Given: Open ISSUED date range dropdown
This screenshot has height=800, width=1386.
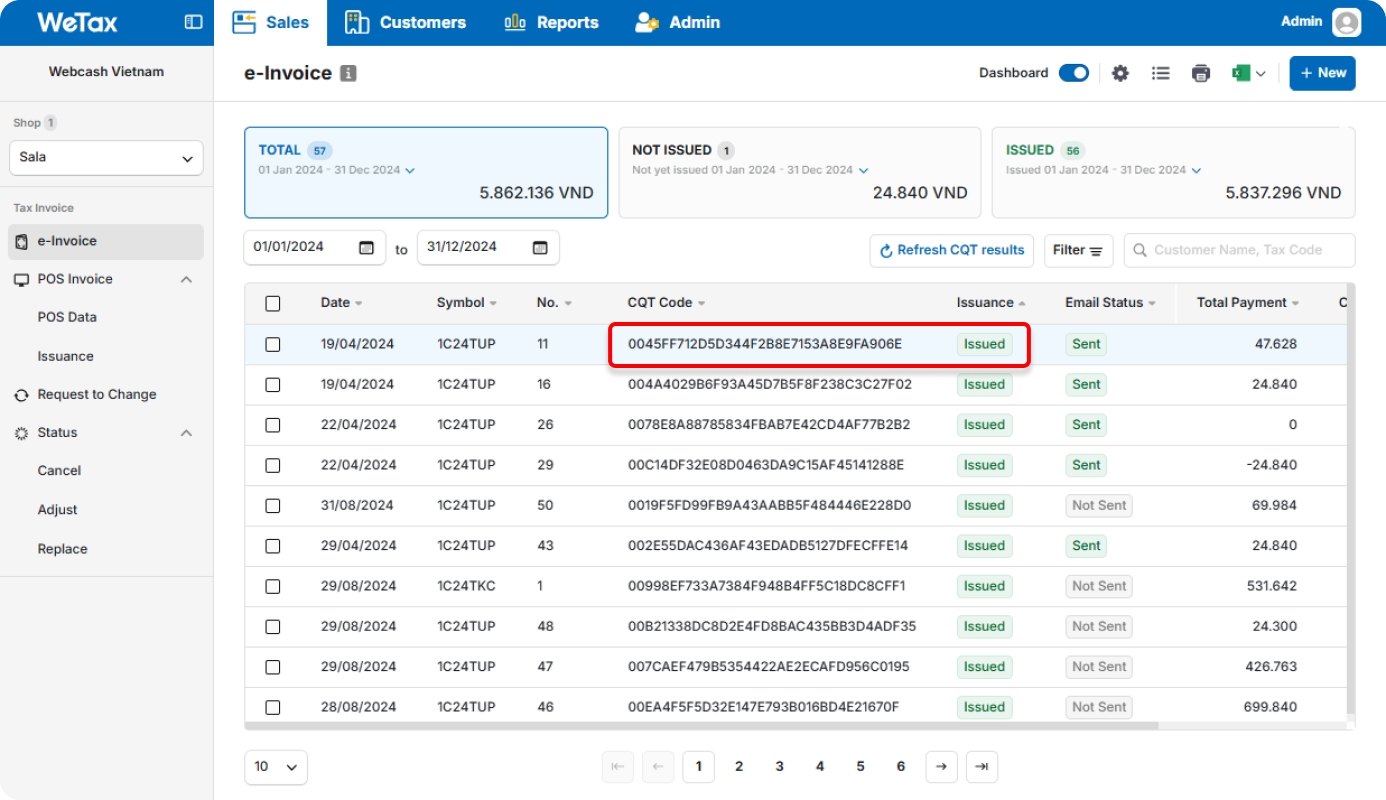Looking at the screenshot, I should pyautogui.click(x=1197, y=171).
